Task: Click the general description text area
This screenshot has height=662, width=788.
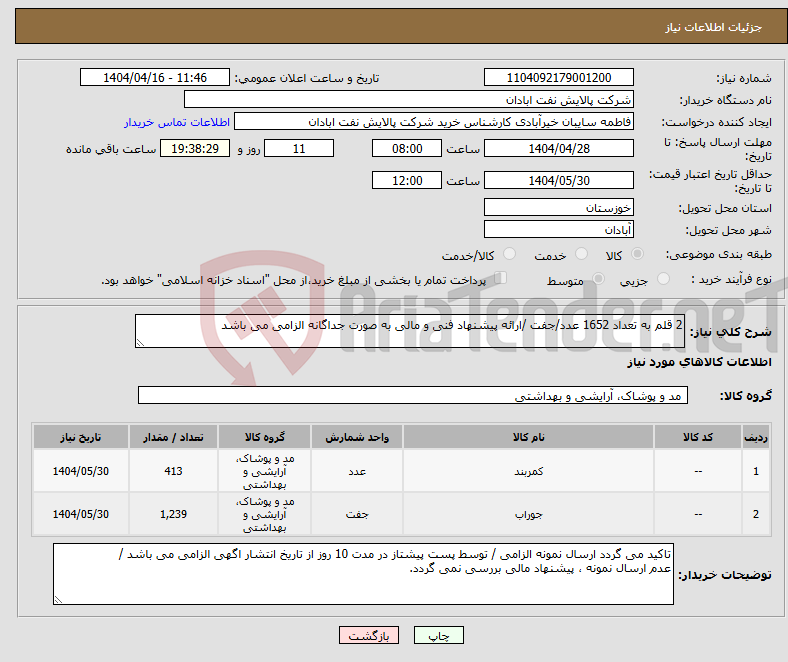Action: (x=410, y=331)
